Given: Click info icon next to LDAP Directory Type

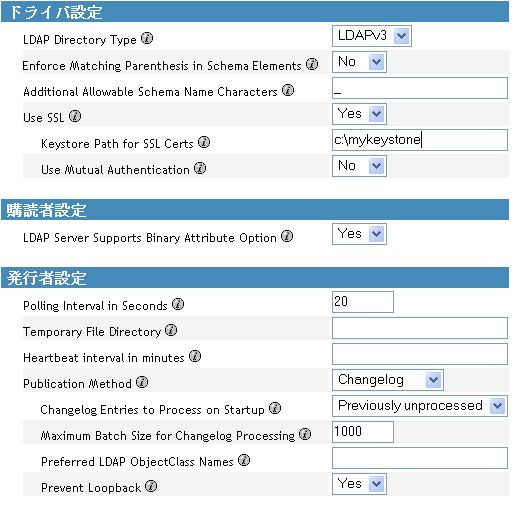Looking at the screenshot, I should (147, 38).
